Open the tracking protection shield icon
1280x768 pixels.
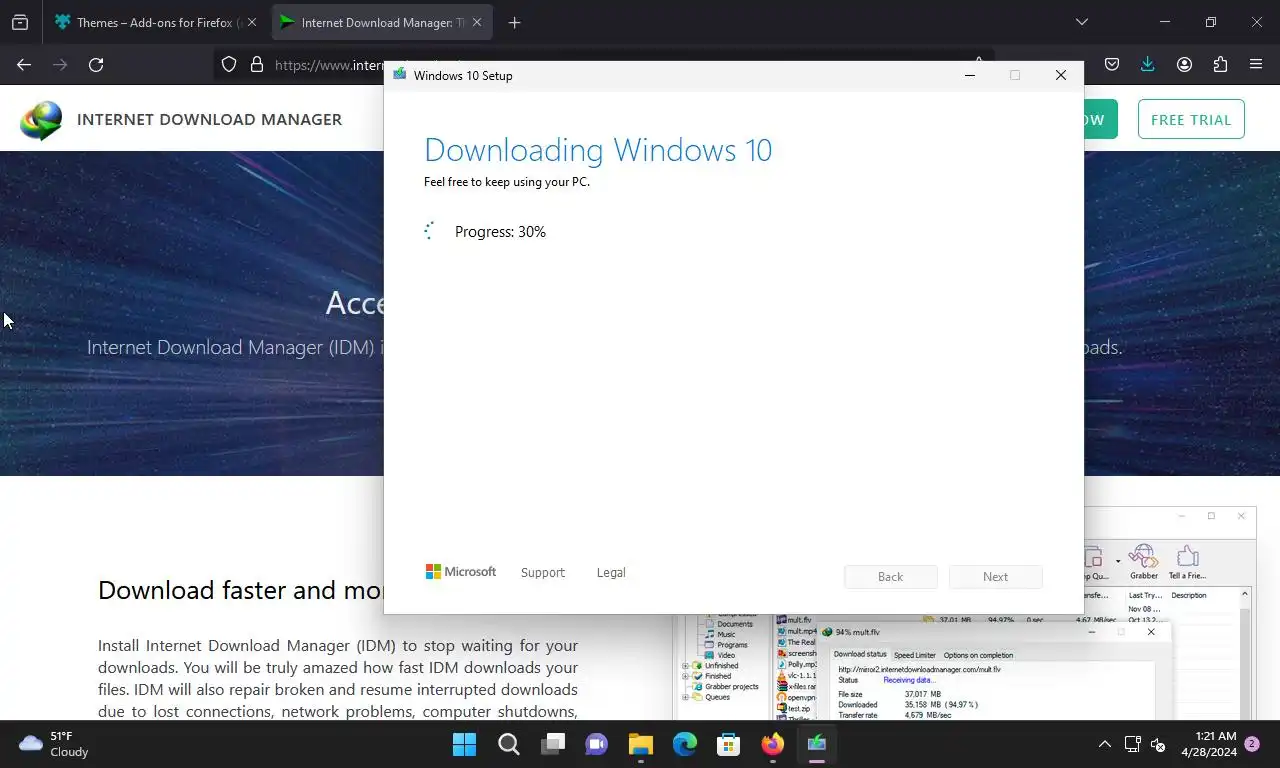coord(229,65)
